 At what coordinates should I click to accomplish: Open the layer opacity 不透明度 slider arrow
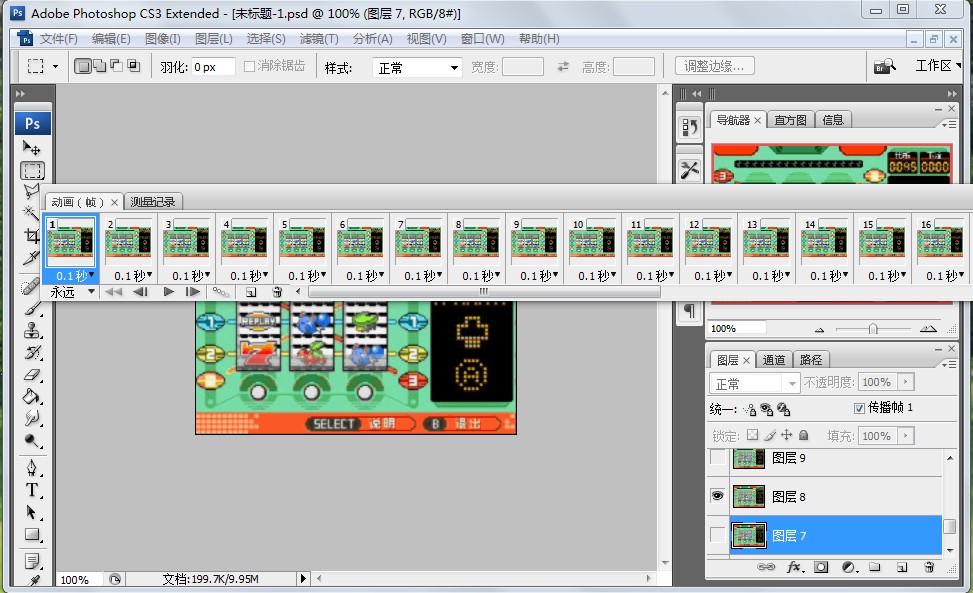905,382
